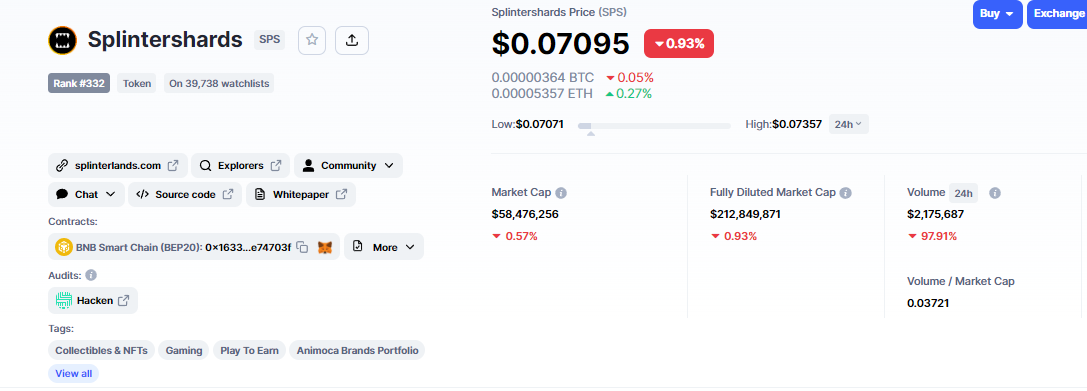Image resolution: width=1087 pixels, height=391 pixels.
Task: Change the 24h low/high range dropdown
Action: [849, 125]
